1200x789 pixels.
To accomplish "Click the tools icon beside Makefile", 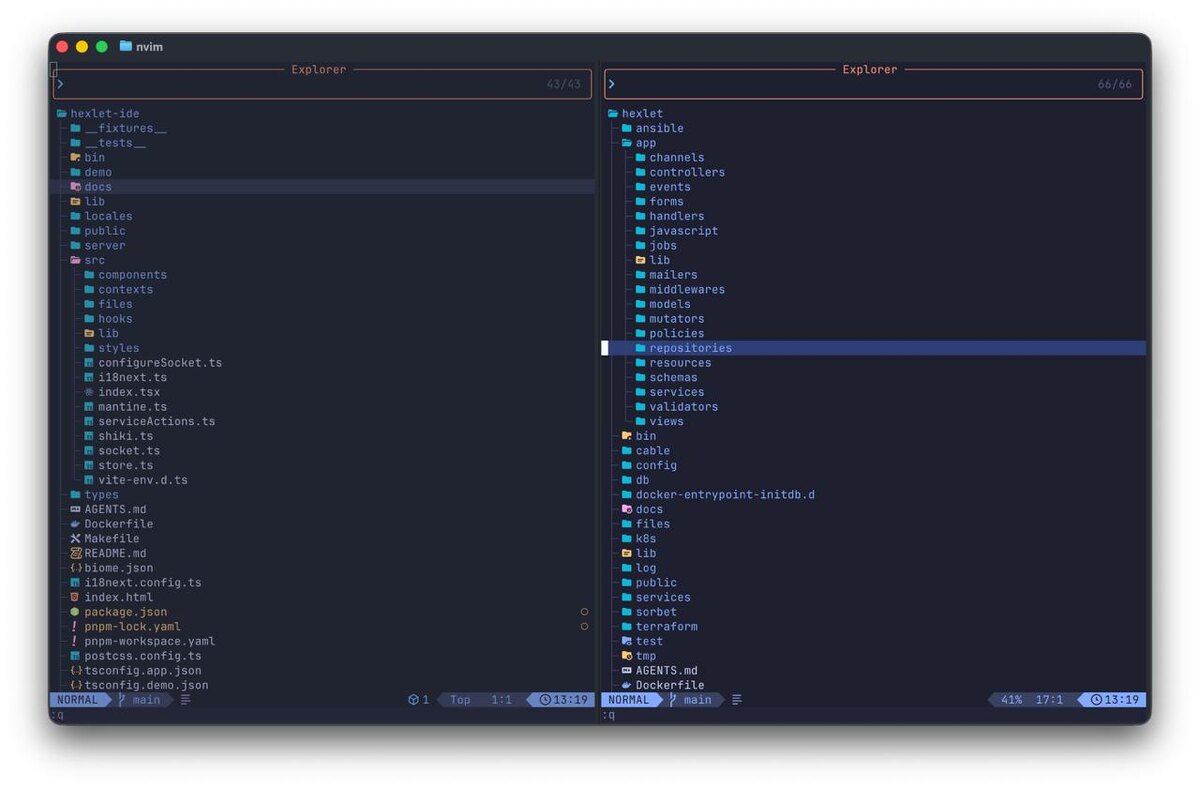I will [x=75, y=539].
